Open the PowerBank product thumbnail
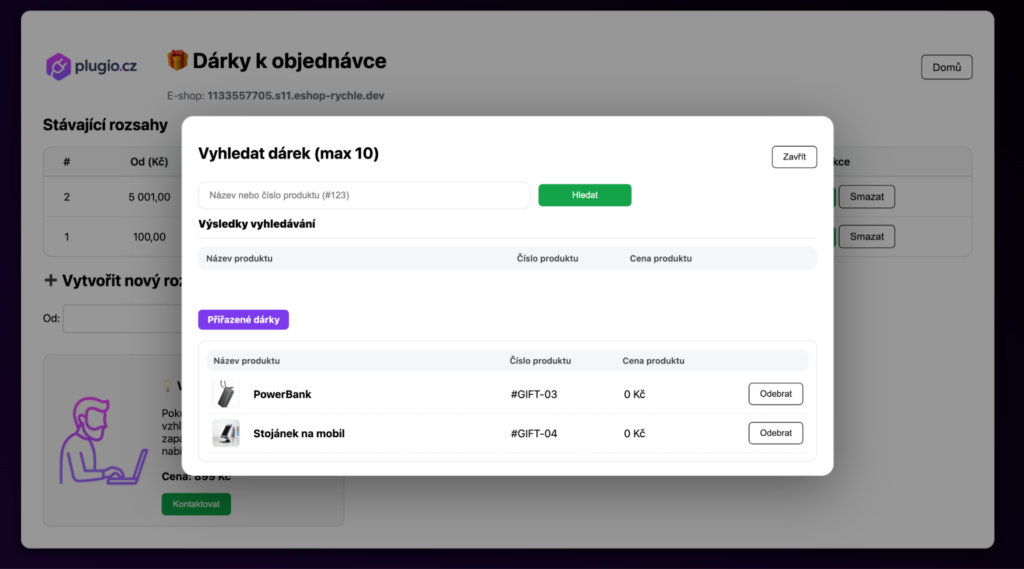 pyautogui.click(x=226, y=394)
